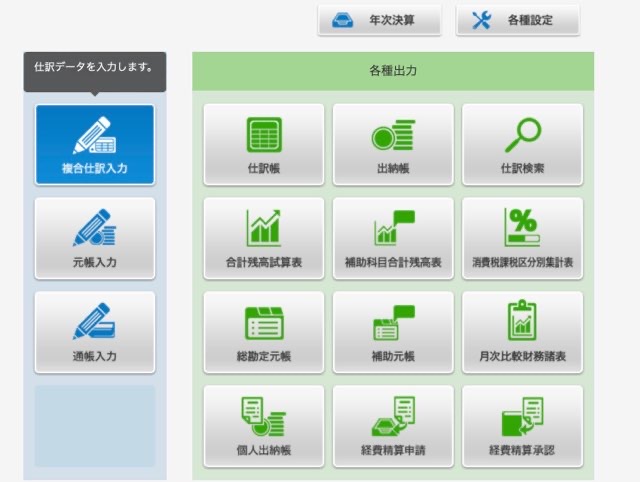
Task: Open 複合仕訳入力 compound journal entry
Action: [x=95, y=144]
